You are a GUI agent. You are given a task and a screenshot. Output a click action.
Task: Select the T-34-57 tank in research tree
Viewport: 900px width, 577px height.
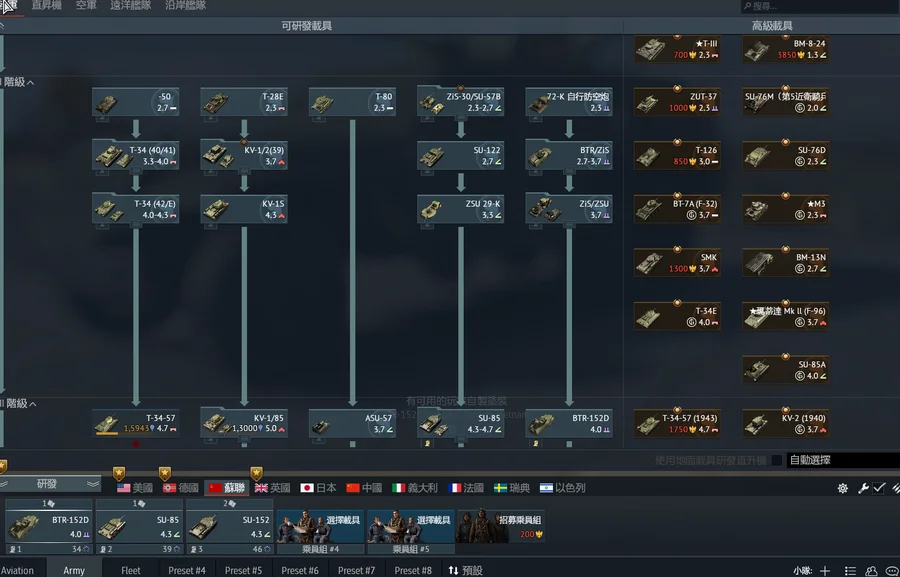(x=135, y=423)
